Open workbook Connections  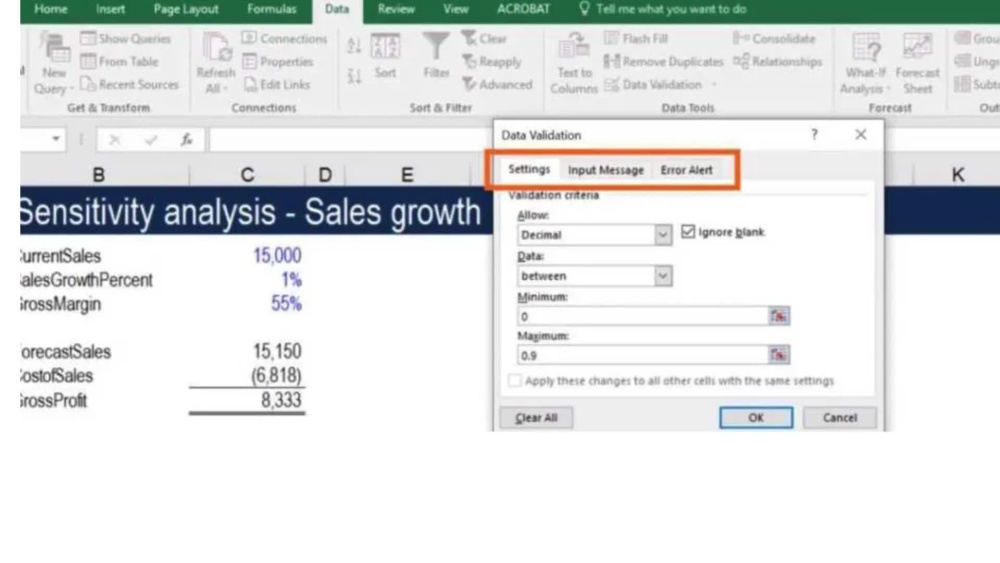(284, 39)
